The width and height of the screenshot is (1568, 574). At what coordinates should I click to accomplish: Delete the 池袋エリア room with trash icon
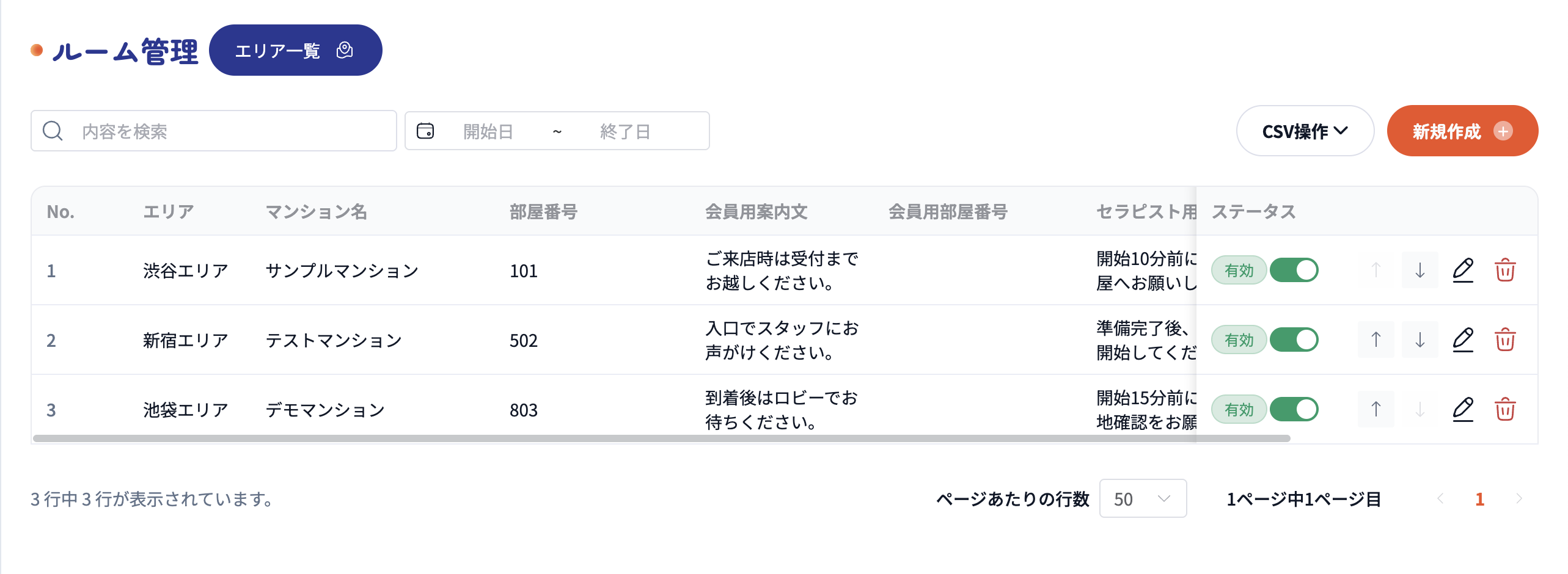[x=1505, y=409]
